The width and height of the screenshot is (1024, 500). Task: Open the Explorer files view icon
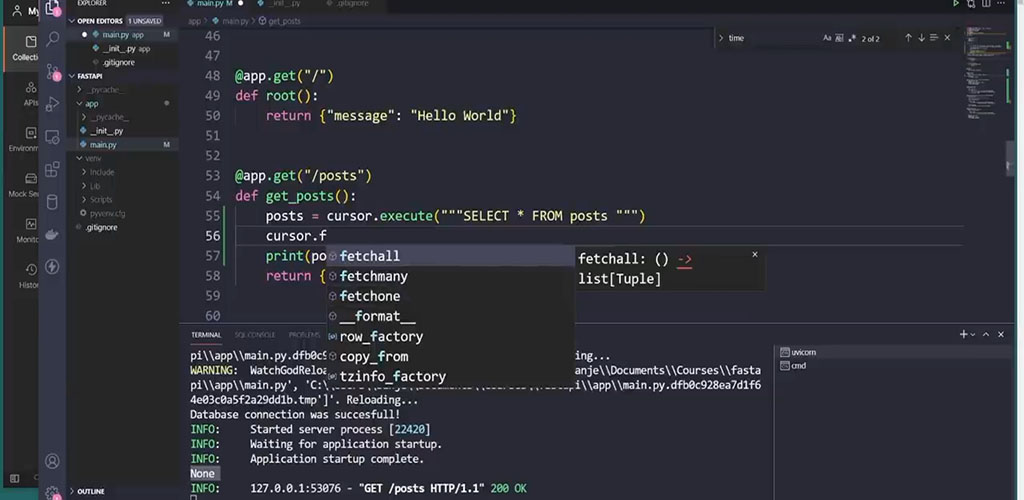[52, 8]
